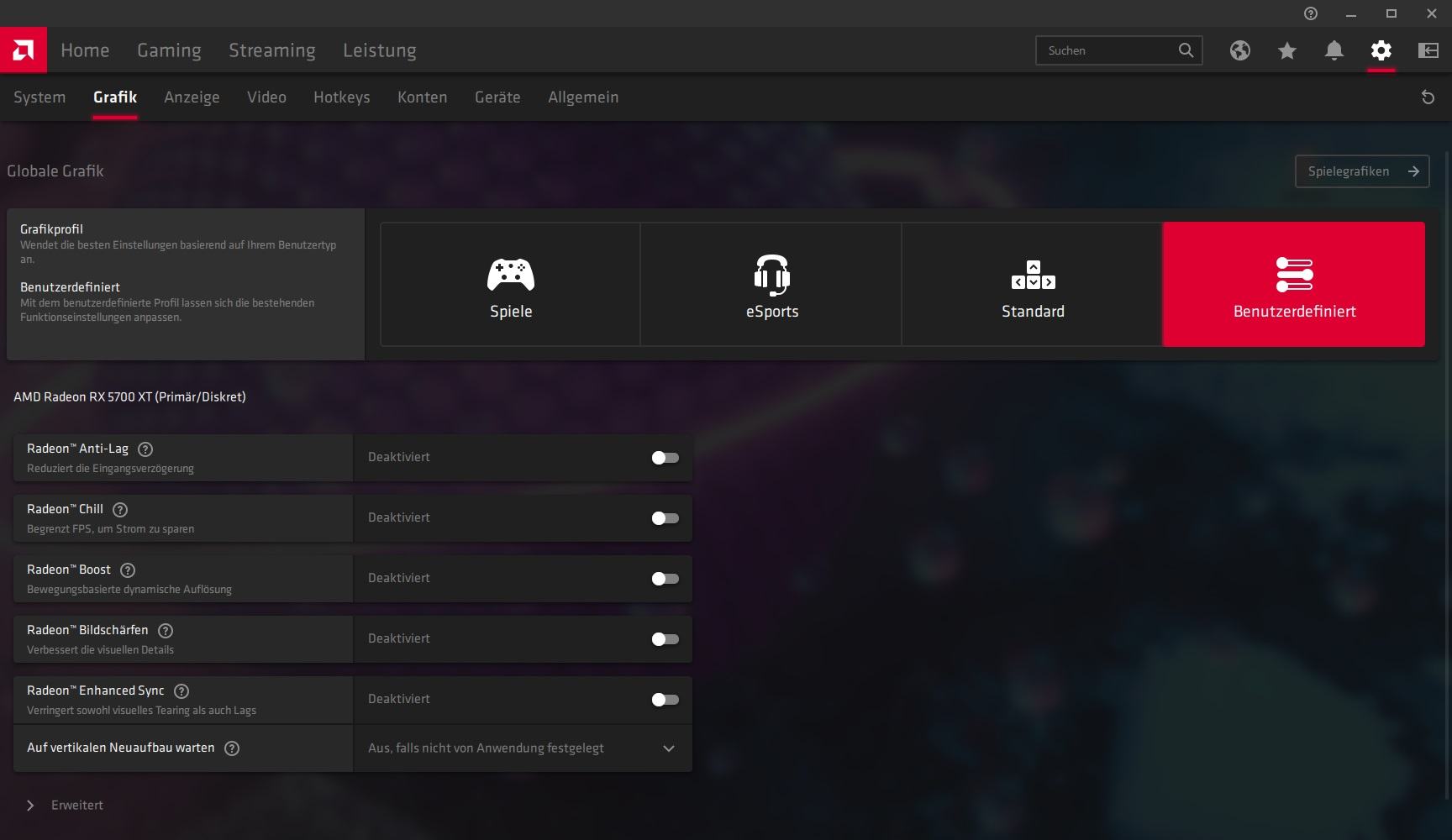Screen dimensions: 1452x840
Task: Open the vertical sync dropdown
Action: click(x=523, y=748)
